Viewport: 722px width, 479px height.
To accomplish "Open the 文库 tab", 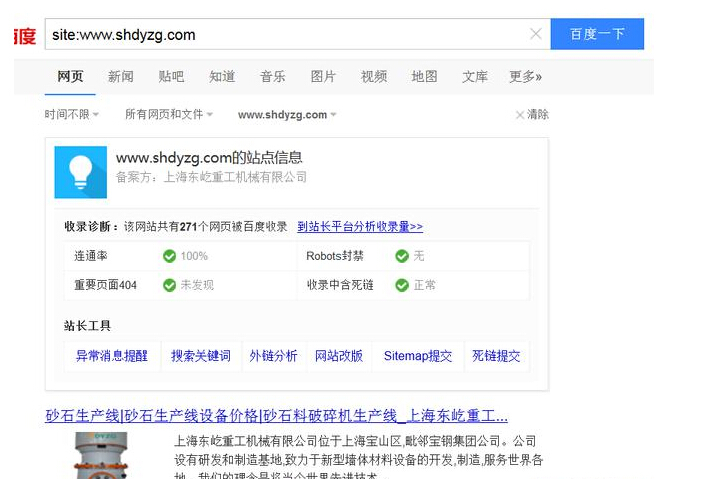I will [x=475, y=76].
